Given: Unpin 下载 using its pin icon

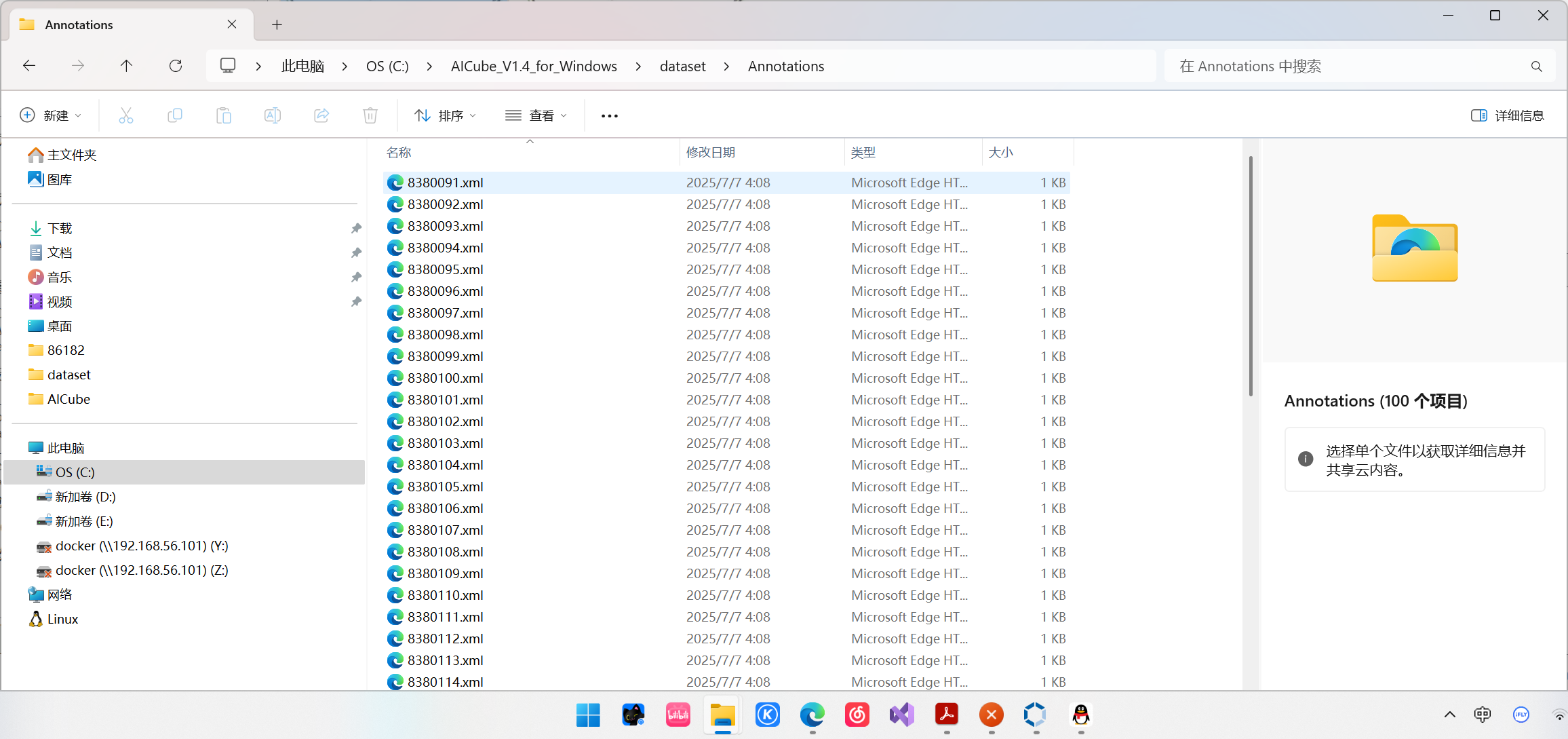Looking at the screenshot, I should pos(356,228).
